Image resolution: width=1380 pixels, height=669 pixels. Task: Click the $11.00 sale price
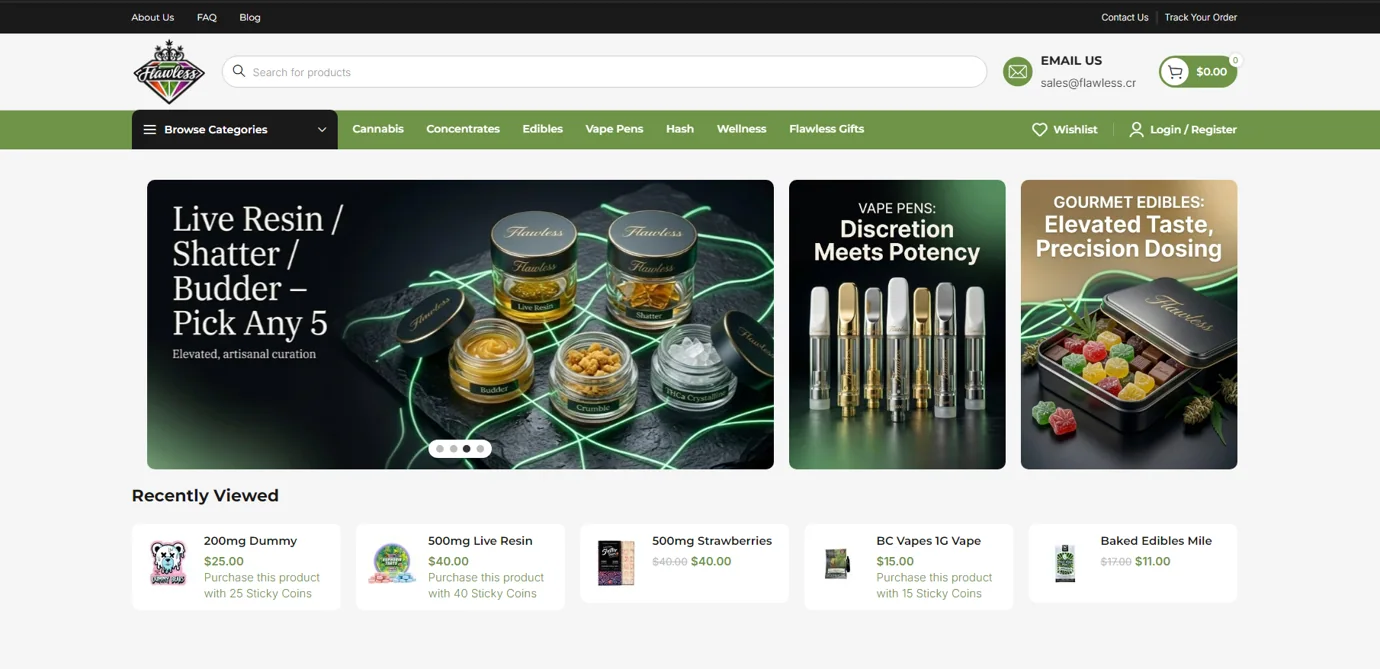pyautogui.click(x=1153, y=561)
